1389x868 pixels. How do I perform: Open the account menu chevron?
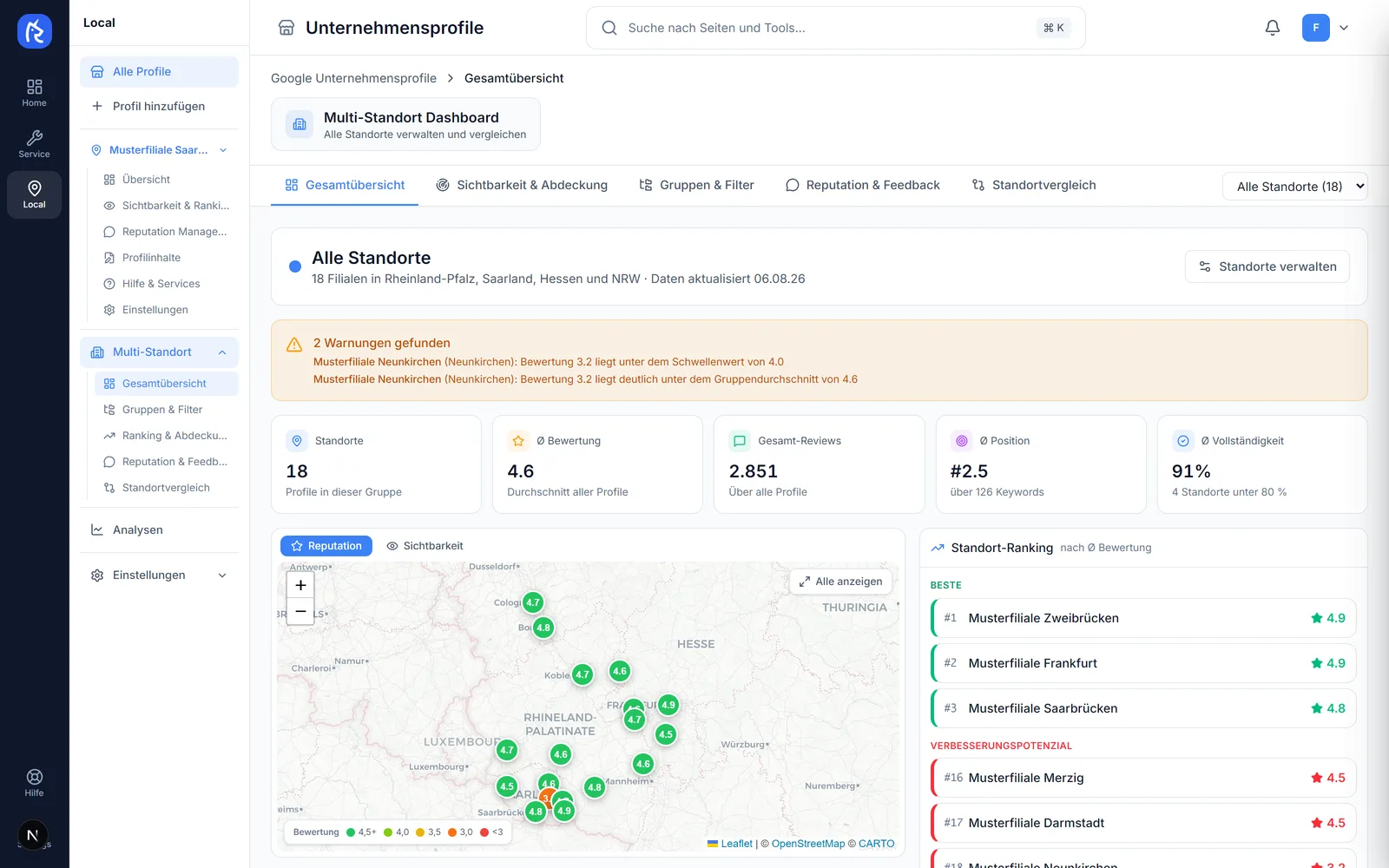point(1344,28)
